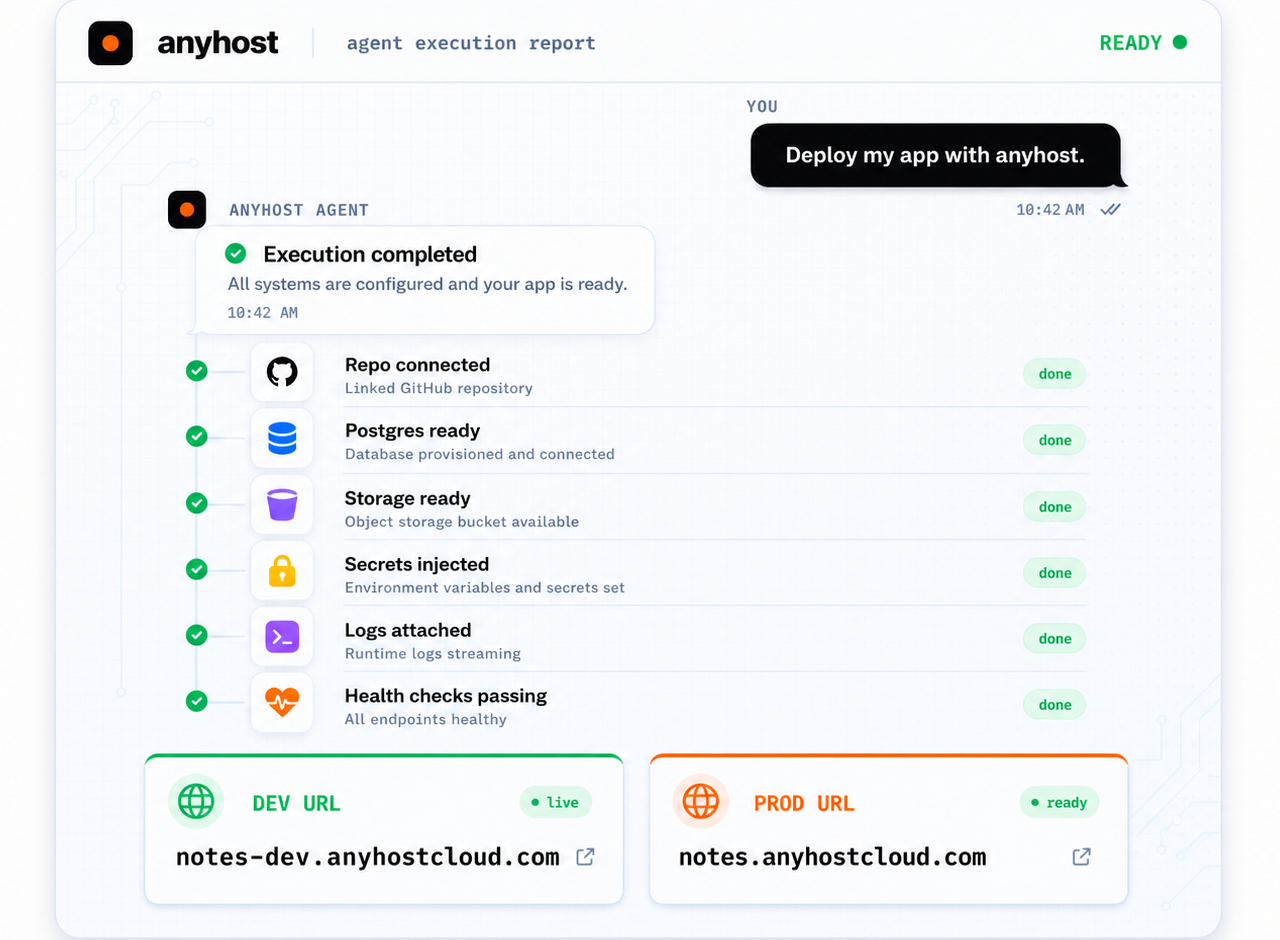Click the green check beside Repo connected
Viewport: 1280px width, 940px height.
coord(197,371)
